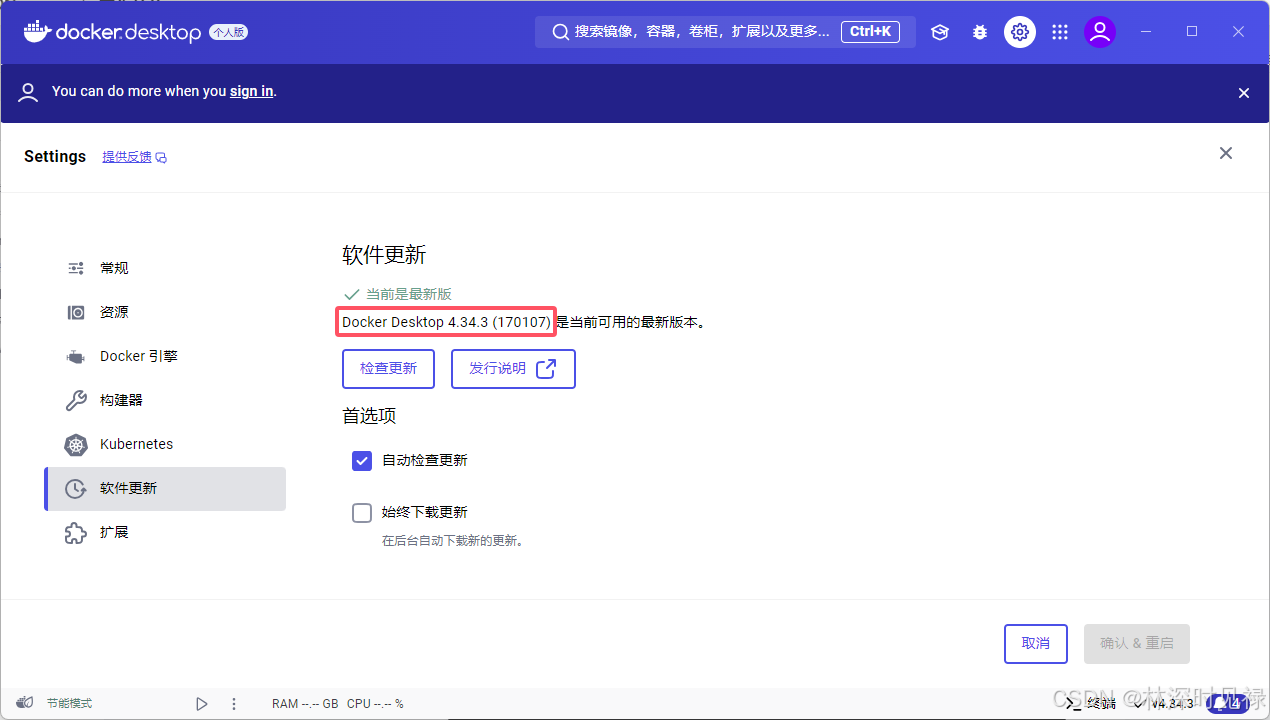Go to Kubernetes settings section
This screenshot has width=1270, height=720.
pyautogui.click(x=165, y=444)
